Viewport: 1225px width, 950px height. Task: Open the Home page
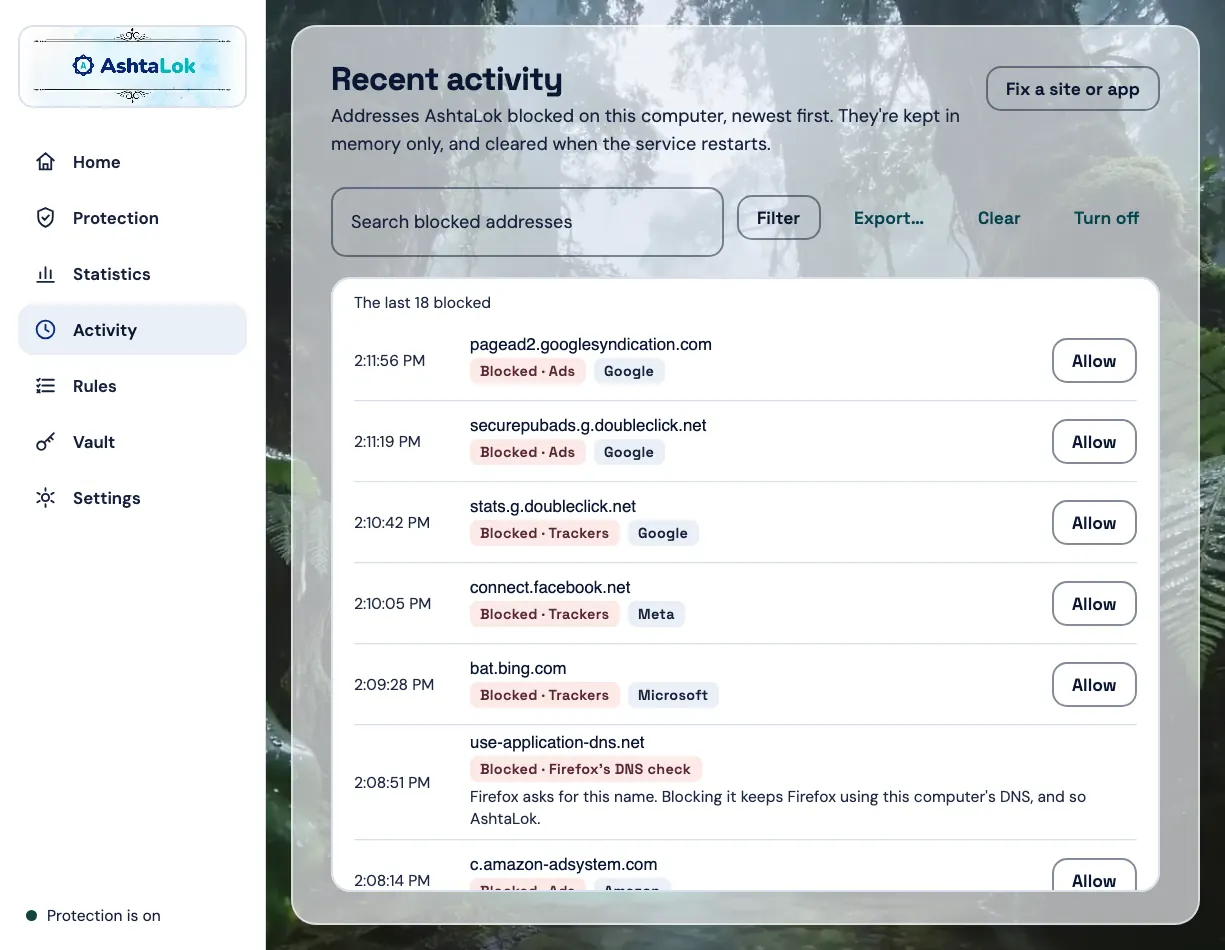point(132,162)
